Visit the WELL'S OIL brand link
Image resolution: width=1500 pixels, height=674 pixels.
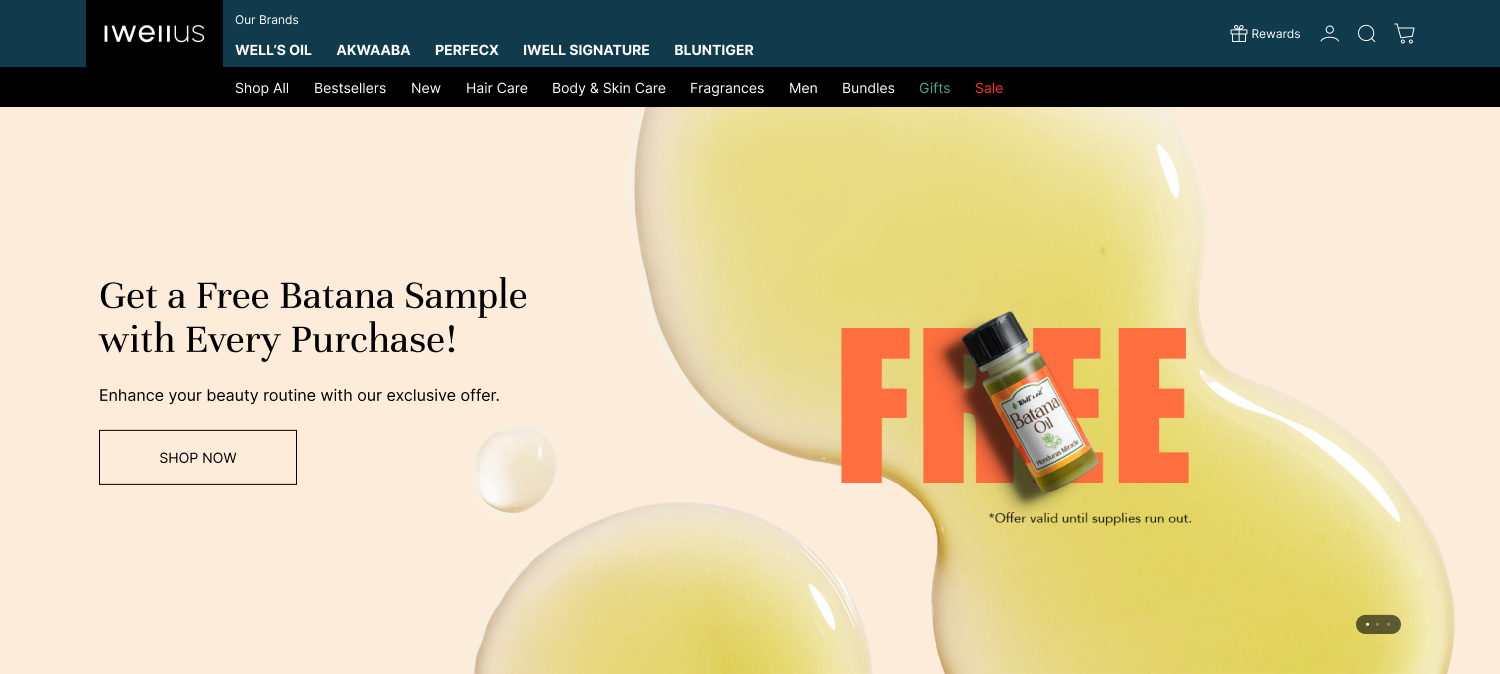273,50
